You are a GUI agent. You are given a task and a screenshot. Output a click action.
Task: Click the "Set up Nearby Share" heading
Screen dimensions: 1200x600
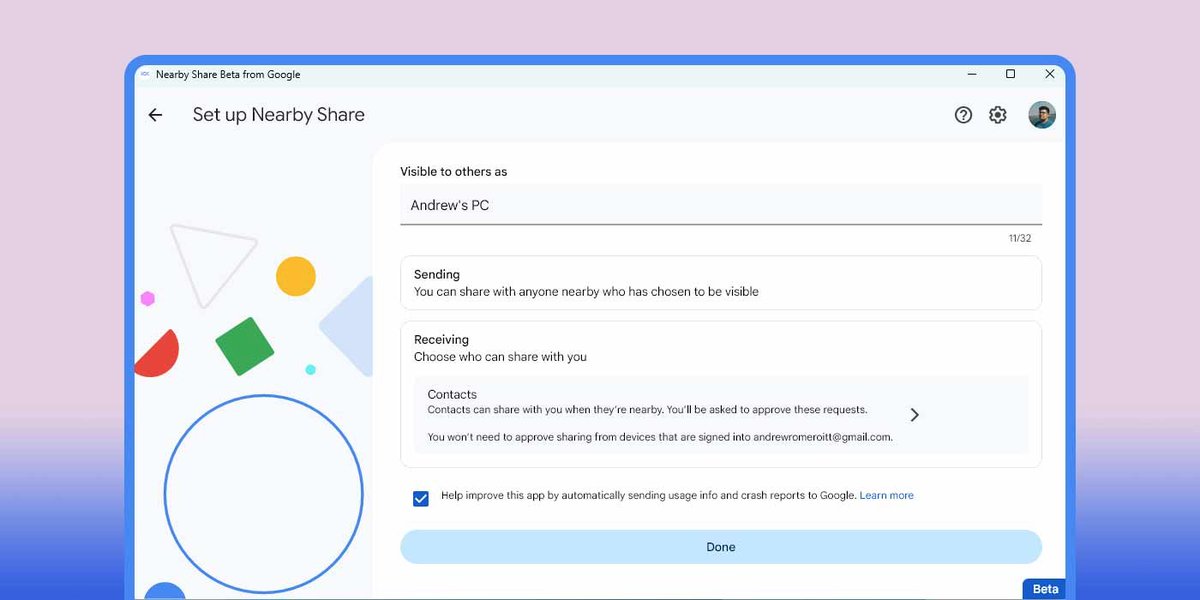(x=278, y=115)
